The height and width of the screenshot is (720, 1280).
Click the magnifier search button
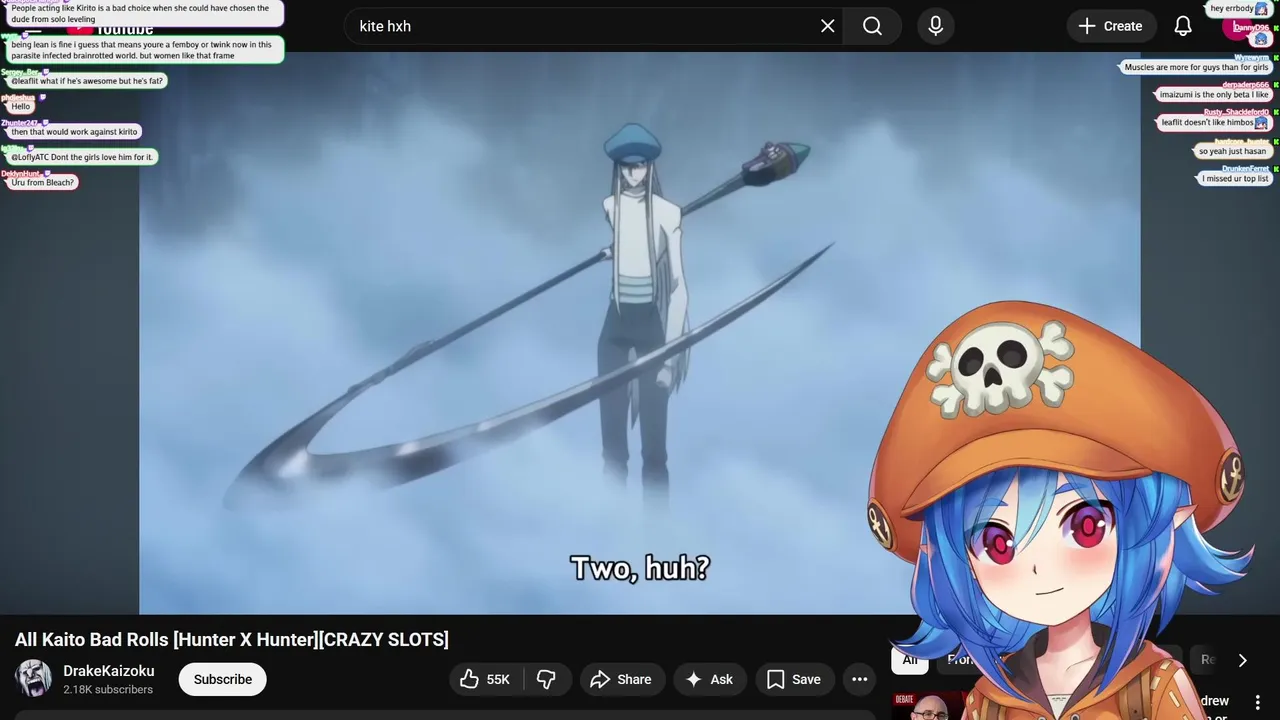872,26
